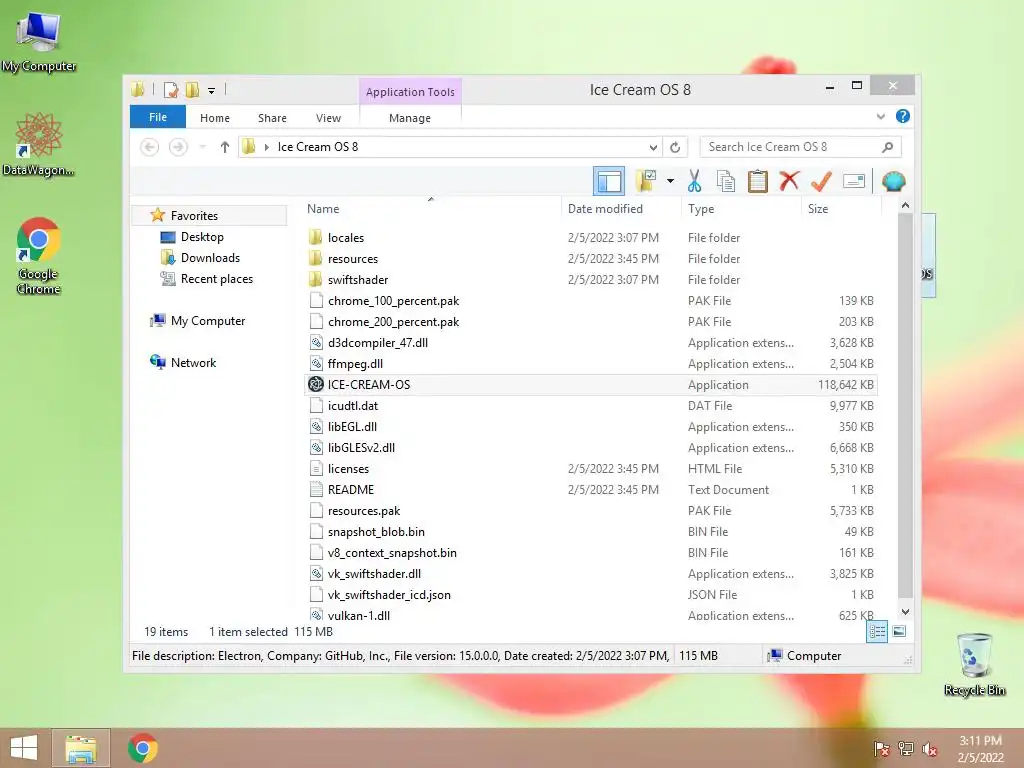Image resolution: width=1024 pixels, height=768 pixels.
Task: Click the Cut scissors icon
Action: pyautogui.click(x=694, y=181)
